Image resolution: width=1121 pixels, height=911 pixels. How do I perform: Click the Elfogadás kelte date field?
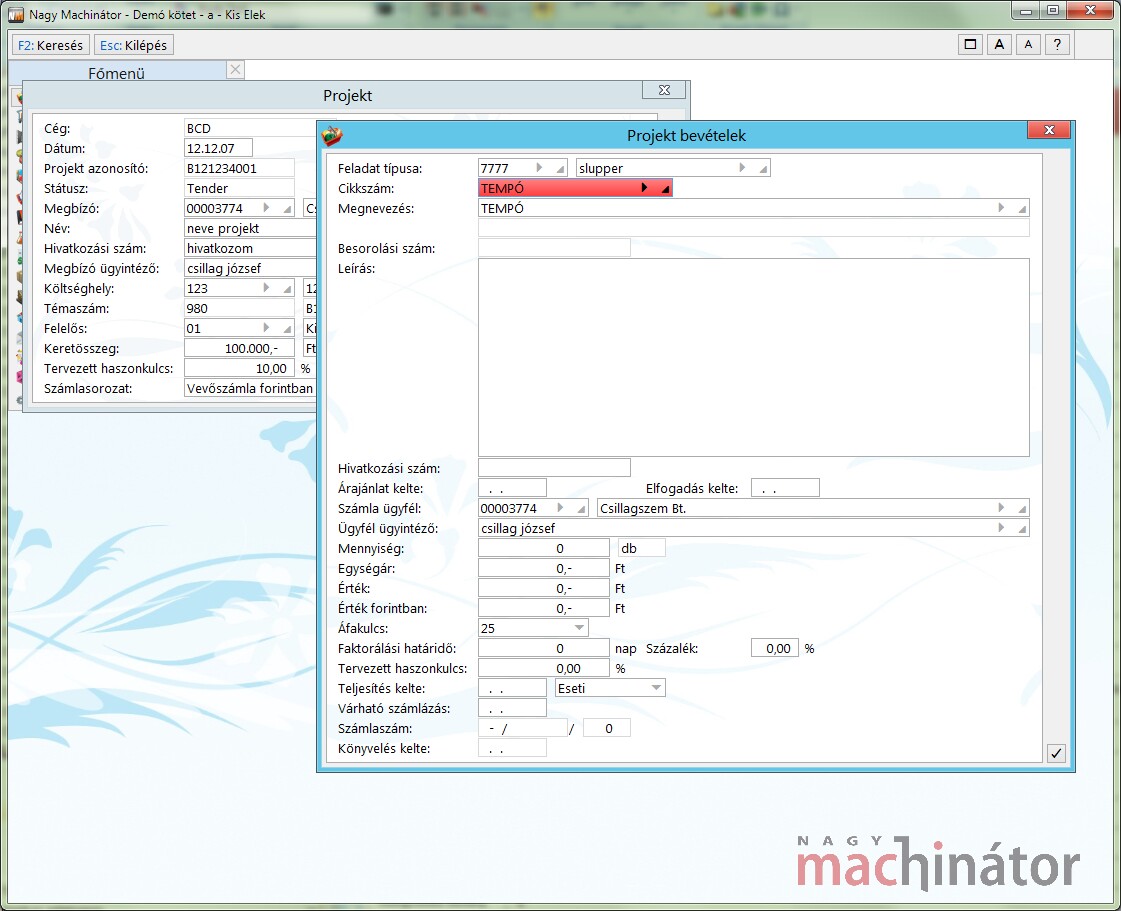point(785,488)
